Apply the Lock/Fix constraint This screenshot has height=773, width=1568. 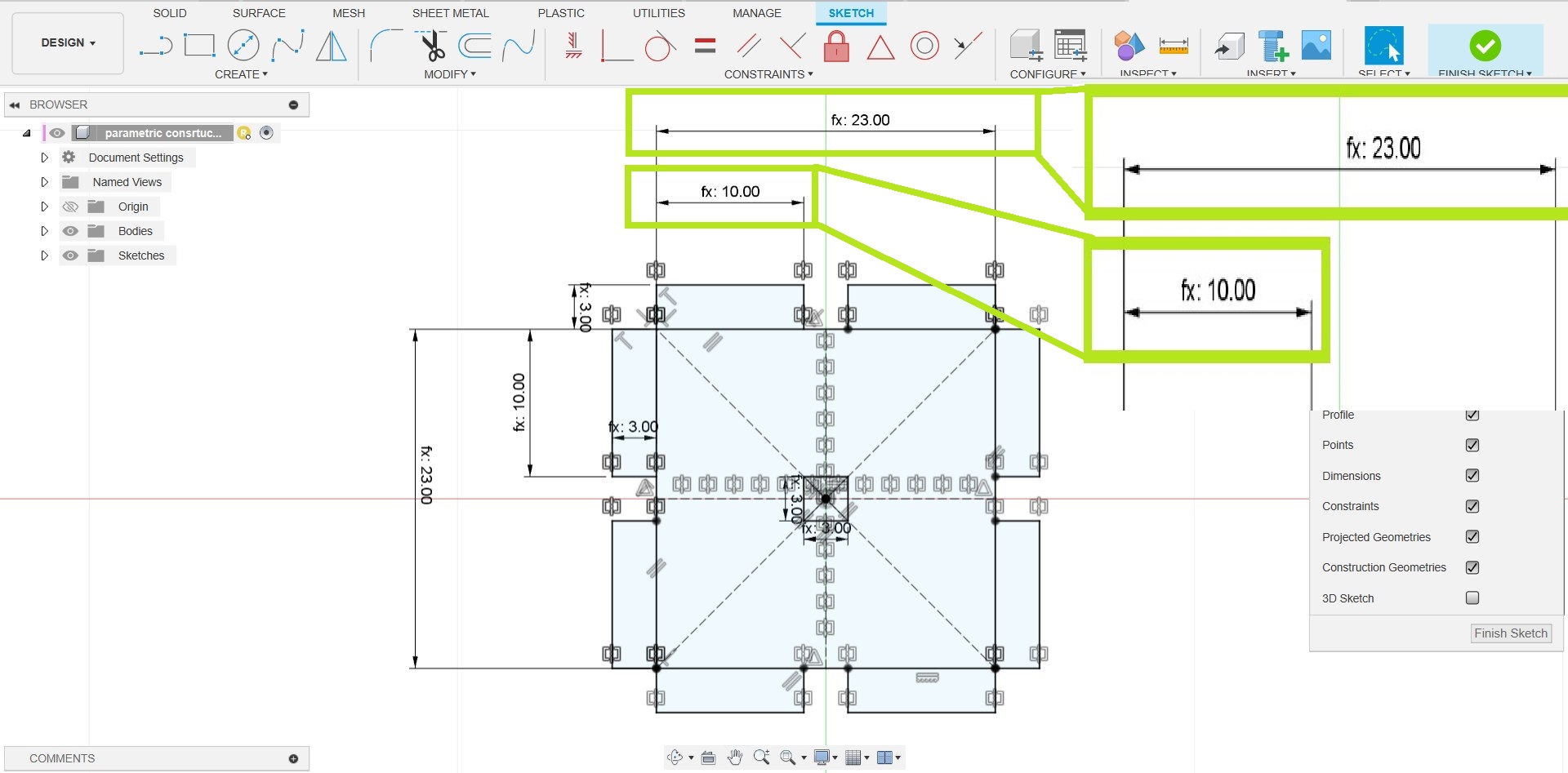point(835,46)
